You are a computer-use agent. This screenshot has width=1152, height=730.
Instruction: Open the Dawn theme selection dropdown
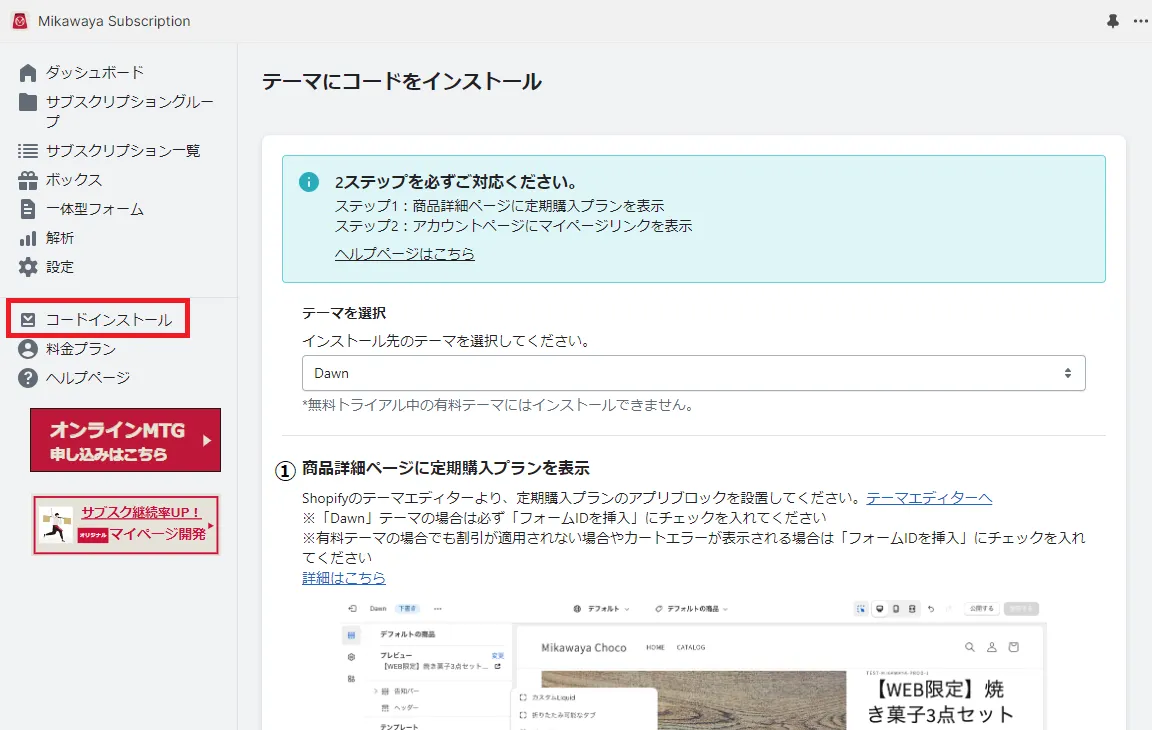tap(694, 373)
